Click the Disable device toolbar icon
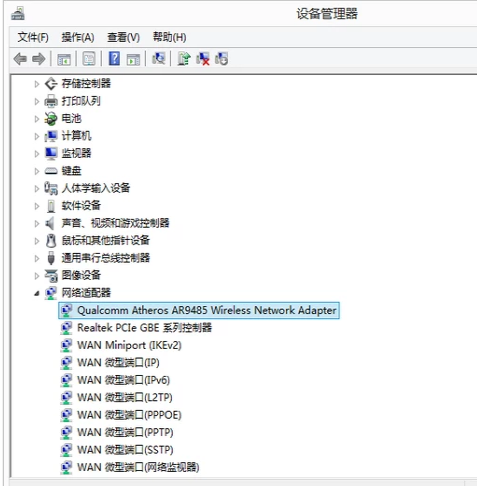The image size is (477, 486). [221, 59]
